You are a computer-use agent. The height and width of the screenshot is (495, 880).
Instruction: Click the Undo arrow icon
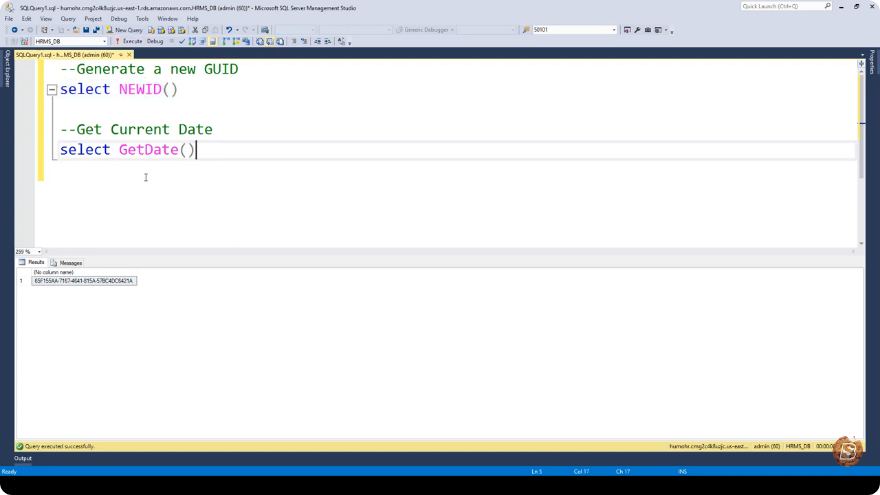click(x=229, y=30)
